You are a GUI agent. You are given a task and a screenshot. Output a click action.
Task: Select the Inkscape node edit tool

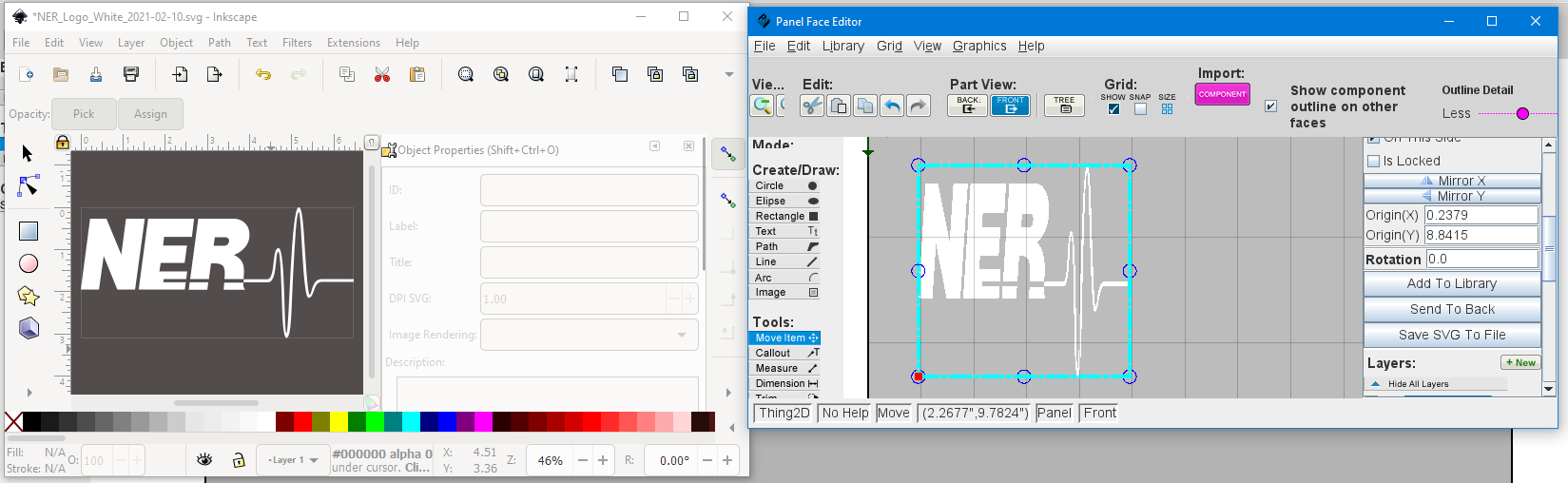pyautogui.click(x=29, y=185)
